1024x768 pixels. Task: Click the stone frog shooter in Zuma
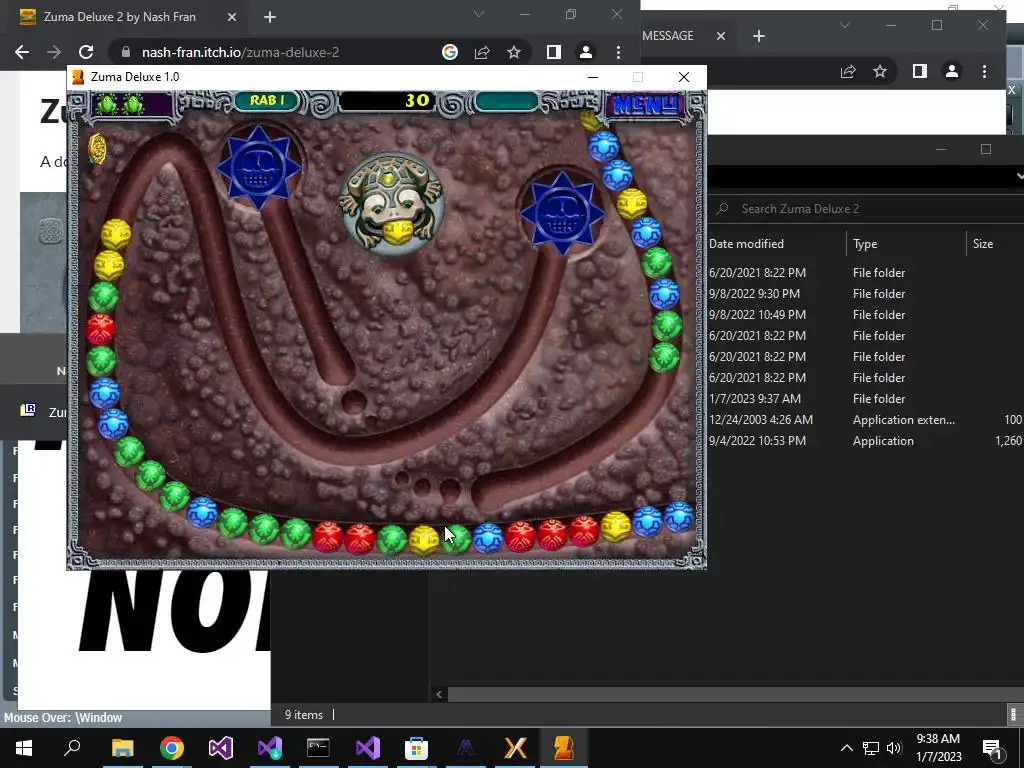(x=391, y=202)
